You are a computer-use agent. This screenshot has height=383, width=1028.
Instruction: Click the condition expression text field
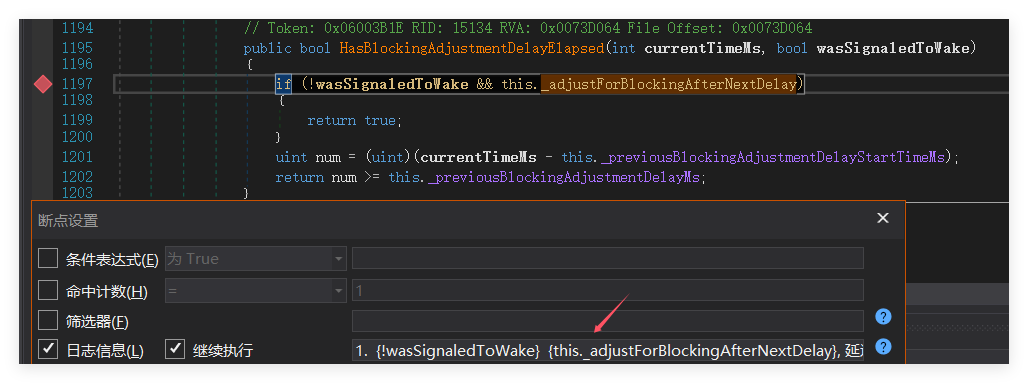coord(608,258)
